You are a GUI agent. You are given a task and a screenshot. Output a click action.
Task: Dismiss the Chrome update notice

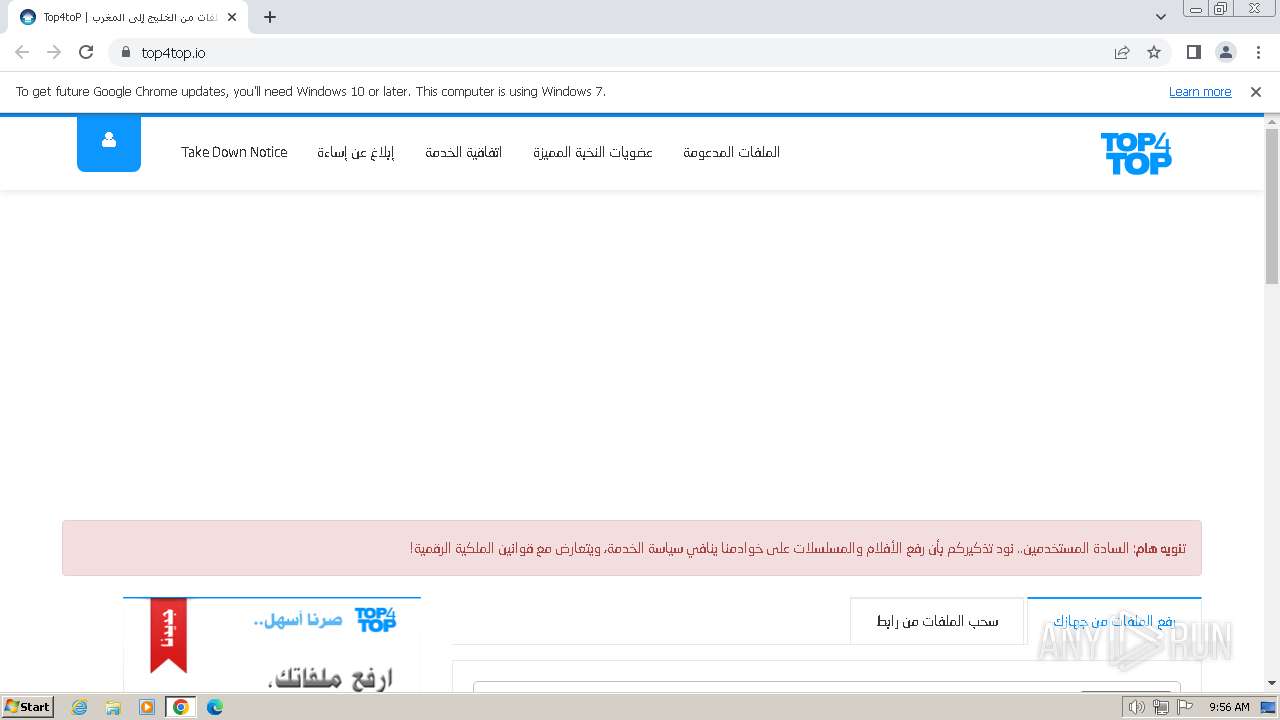pos(1256,91)
